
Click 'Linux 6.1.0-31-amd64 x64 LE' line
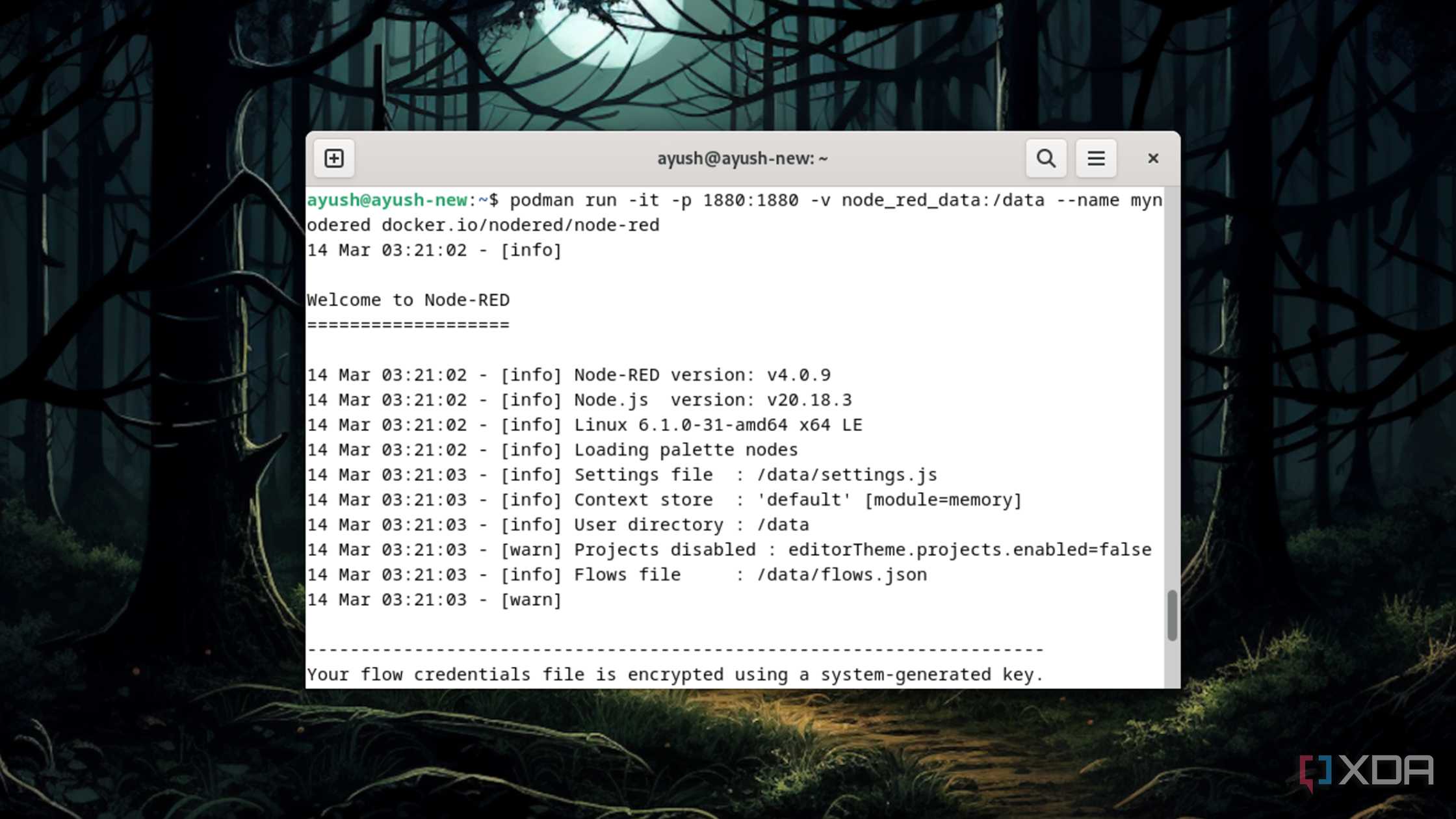[718, 424]
